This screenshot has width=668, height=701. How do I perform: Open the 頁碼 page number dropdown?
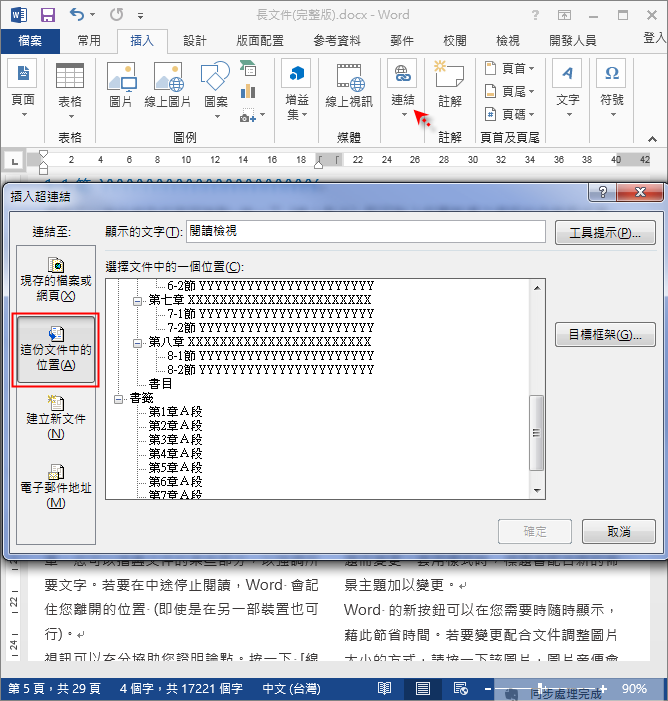(x=509, y=114)
